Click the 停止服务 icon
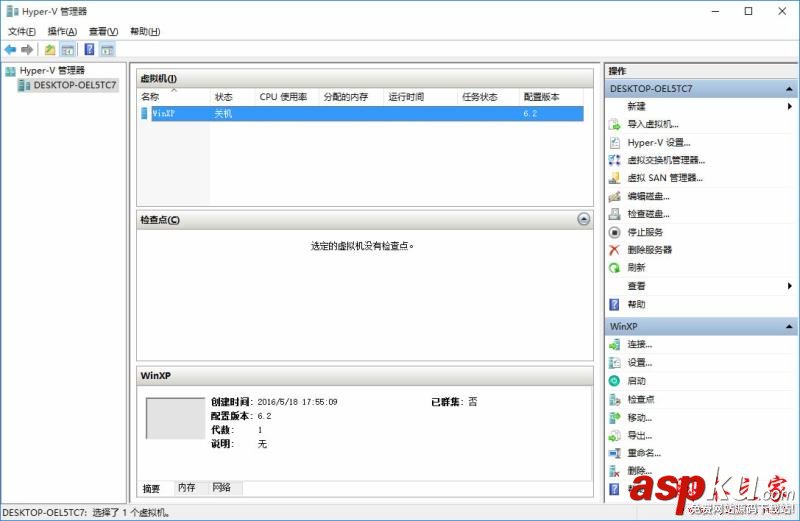The image size is (800, 521). coord(614,232)
